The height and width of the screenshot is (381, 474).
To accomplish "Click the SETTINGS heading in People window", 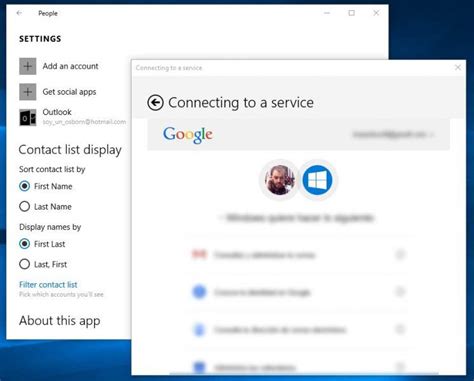I will (x=40, y=39).
